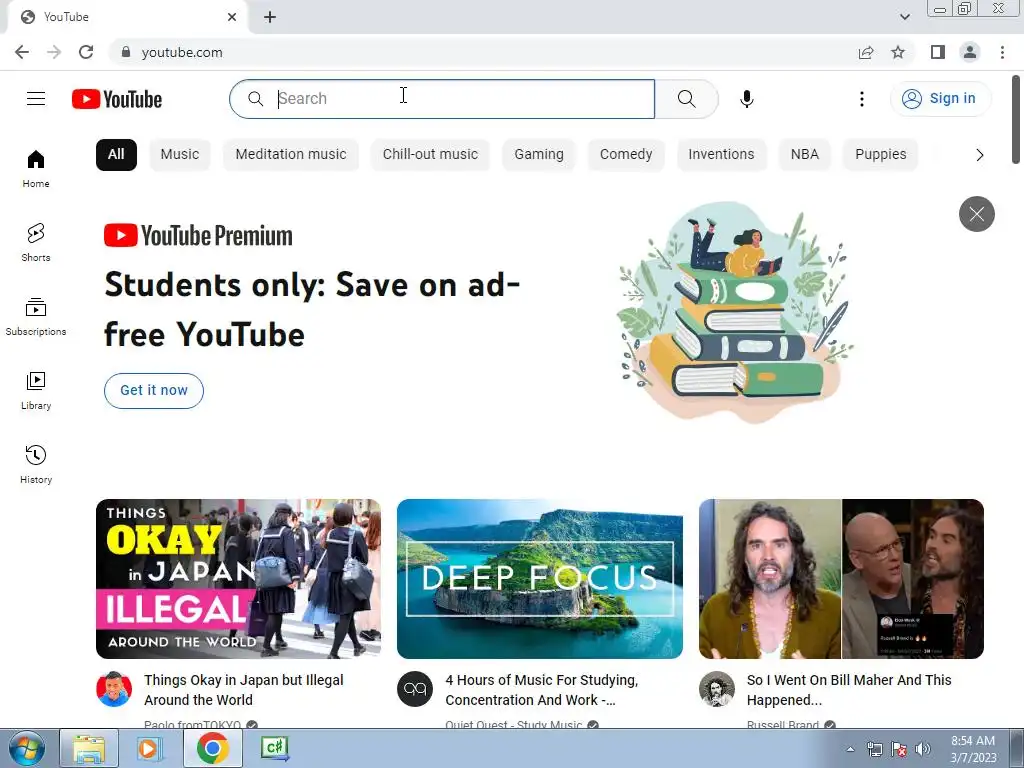Open Library in the sidebar
The image size is (1024, 768).
pos(36,391)
